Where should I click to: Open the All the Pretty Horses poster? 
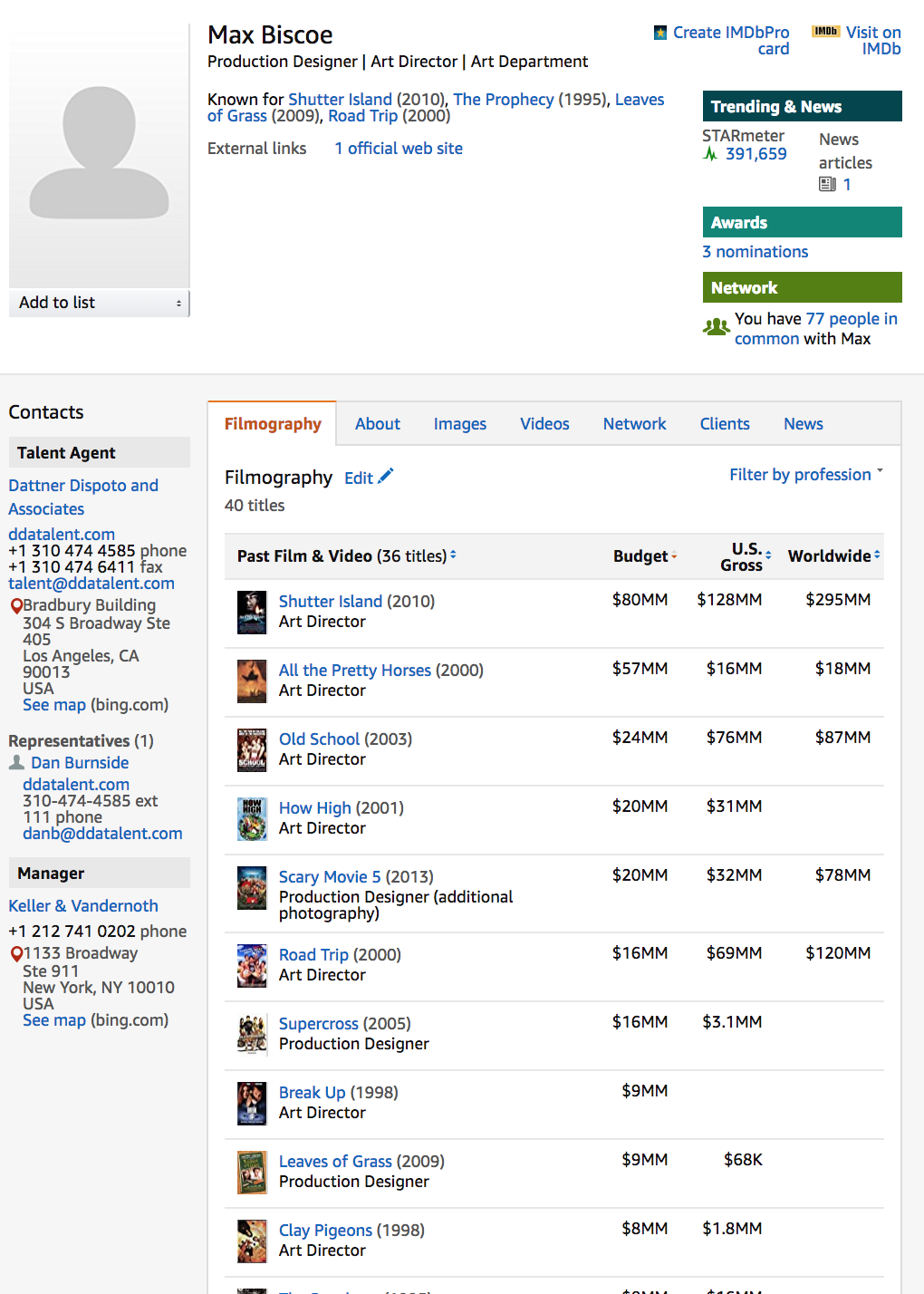[x=252, y=681]
